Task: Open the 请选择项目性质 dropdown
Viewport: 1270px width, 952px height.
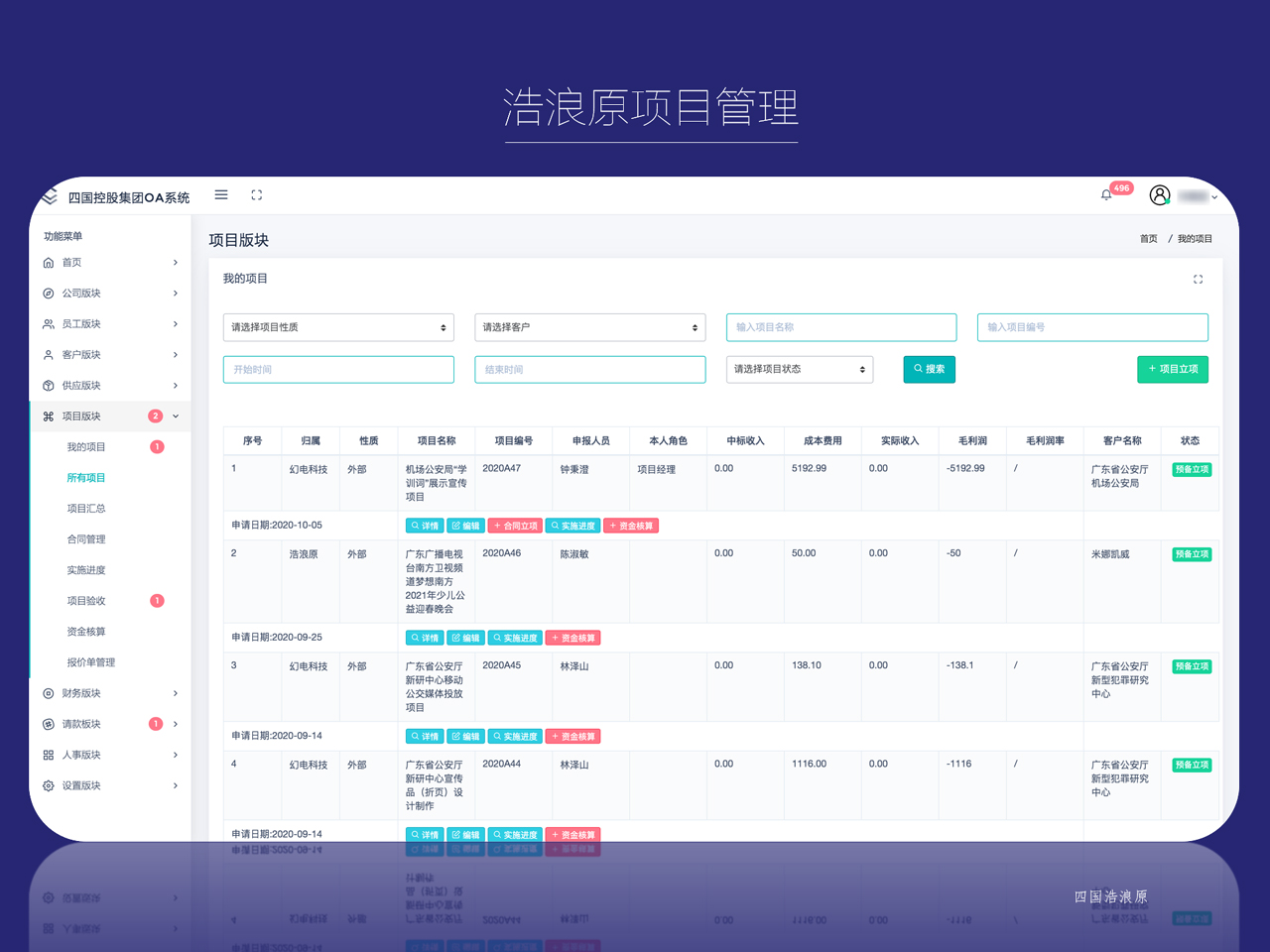Action: click(x=338, y=327)
